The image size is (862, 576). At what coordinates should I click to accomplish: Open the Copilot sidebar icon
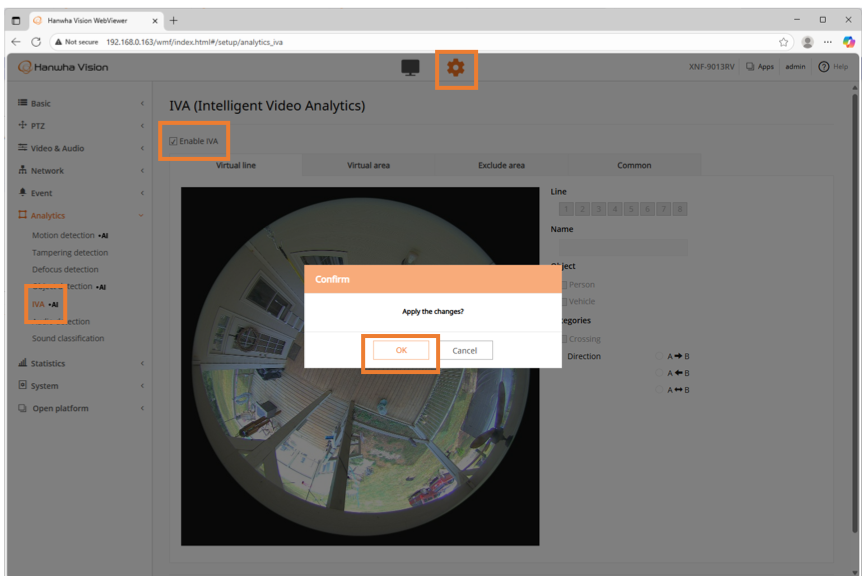tap(849, 42)
